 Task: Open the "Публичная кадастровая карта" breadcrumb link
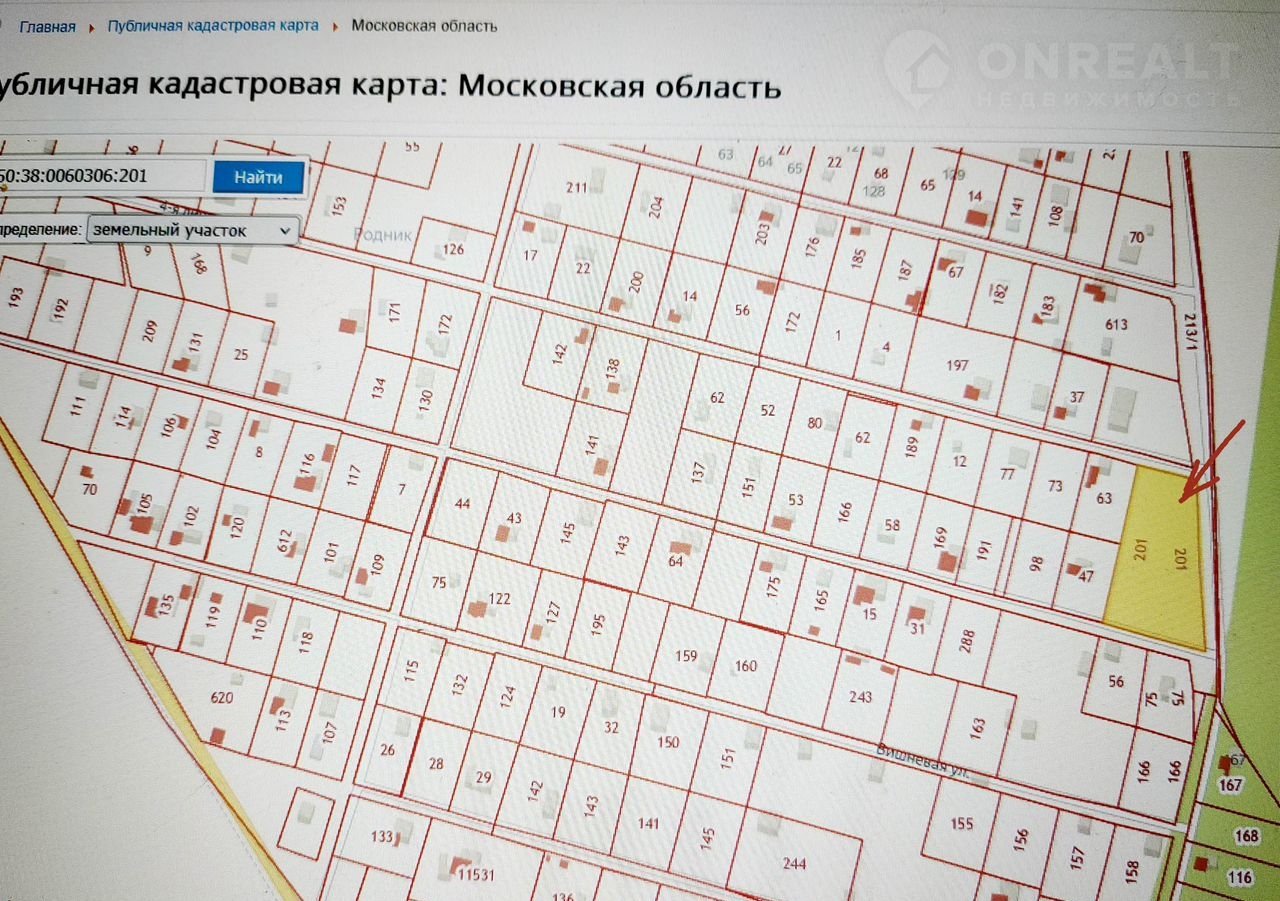pos(213,25)
